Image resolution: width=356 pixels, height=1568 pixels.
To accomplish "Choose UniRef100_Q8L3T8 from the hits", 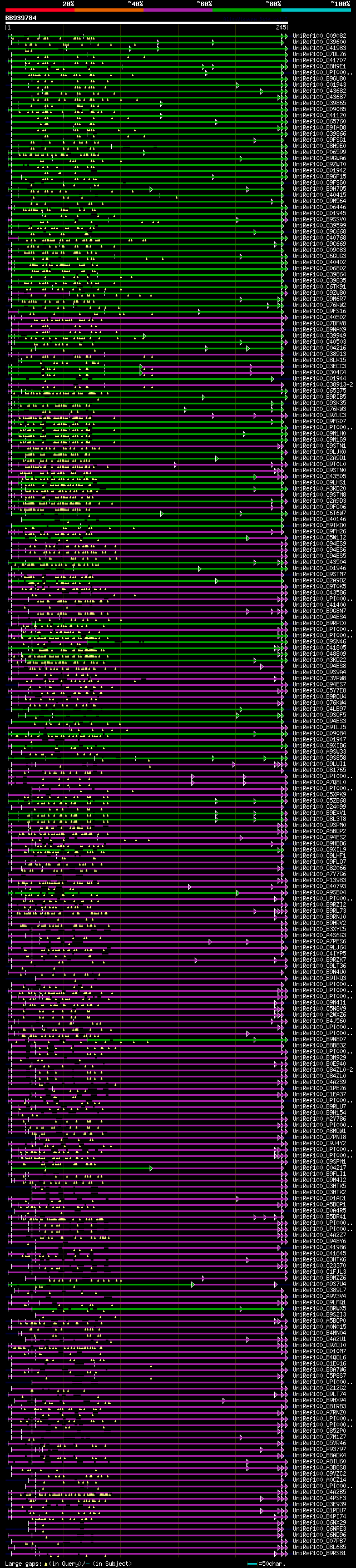I will (319, 819).
